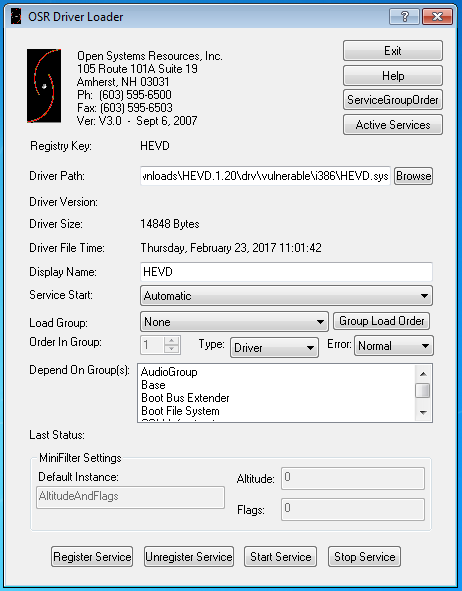Click the Registry Key value HEVD
Image resolution: width=462 pixels, height=591 pixels.
(155, 145)
